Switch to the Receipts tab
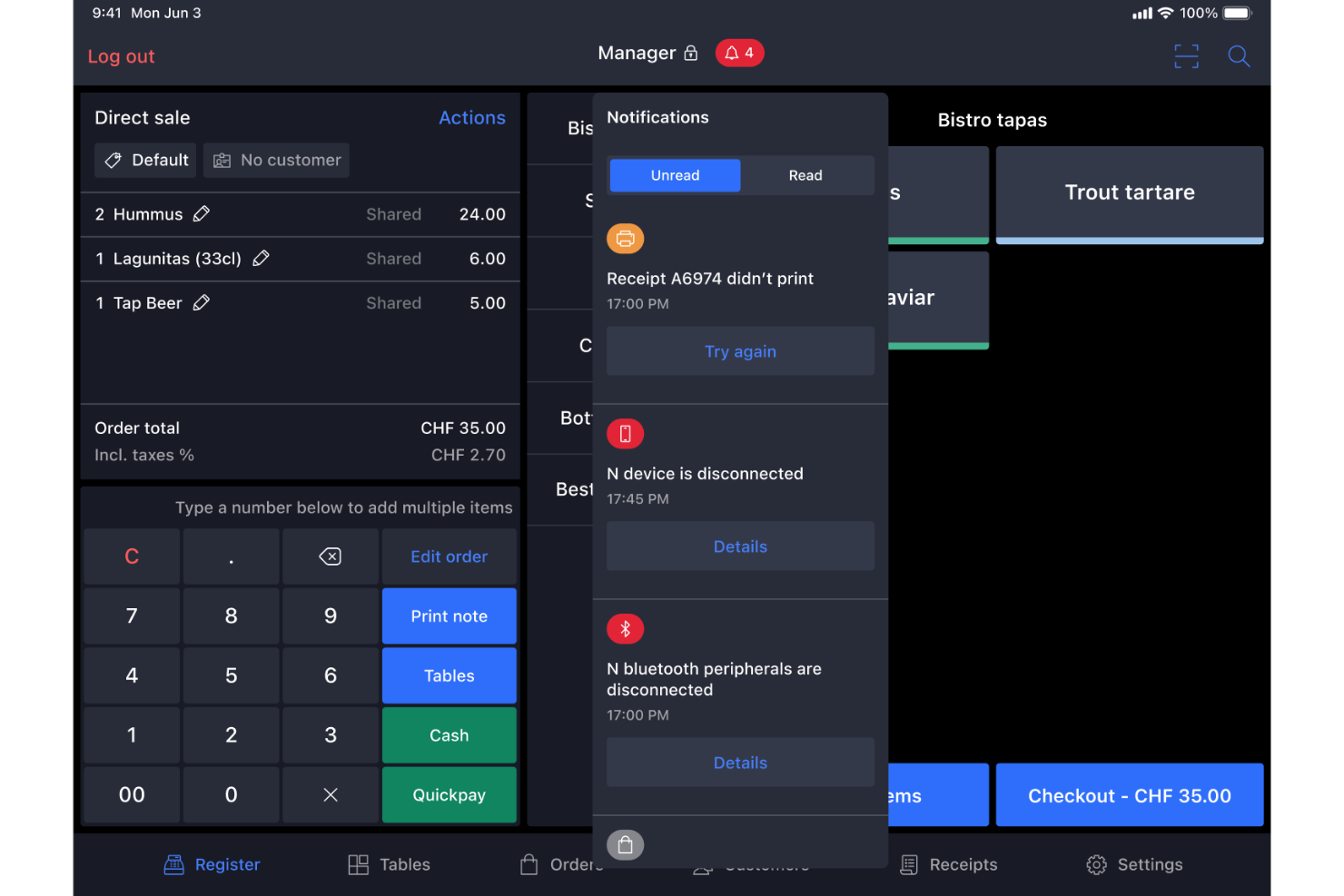The height and width of the screenshot is (896, 1344). point(948,864)
